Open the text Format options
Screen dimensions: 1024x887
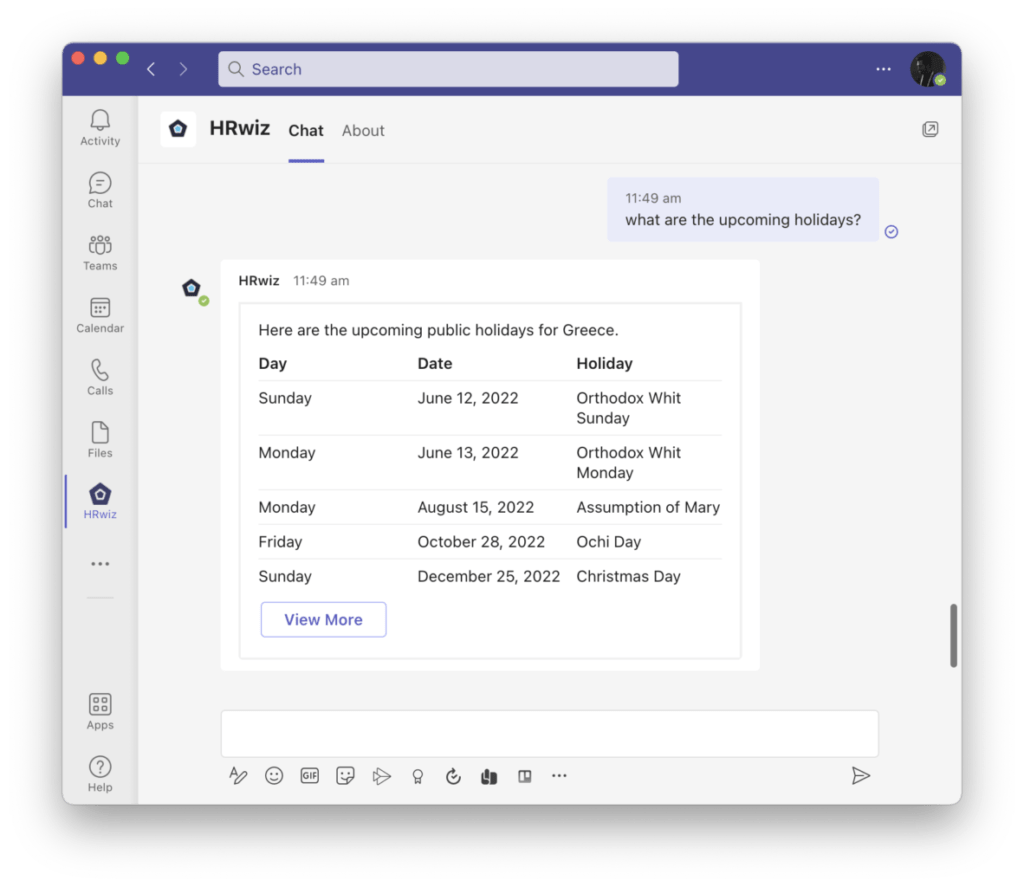point(238,775)
